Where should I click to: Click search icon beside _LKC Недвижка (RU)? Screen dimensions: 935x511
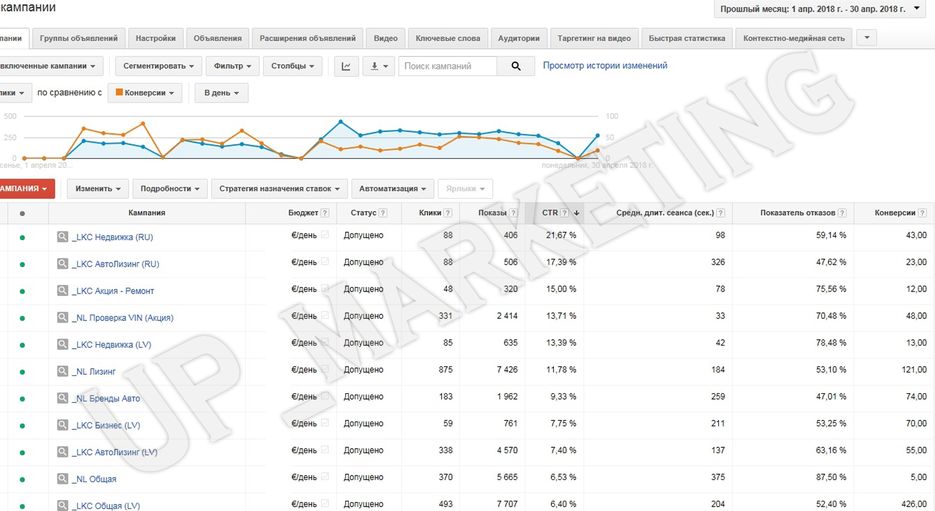(x=63, y=237)
